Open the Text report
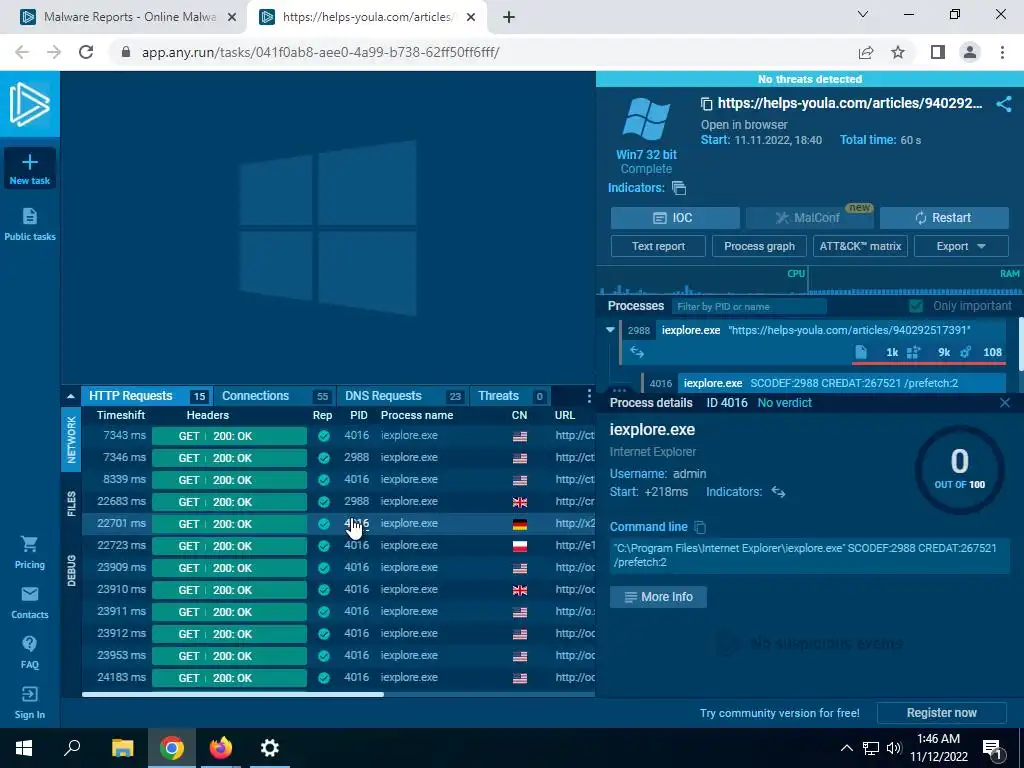1024x768 pixels. [x=658, y=246]
